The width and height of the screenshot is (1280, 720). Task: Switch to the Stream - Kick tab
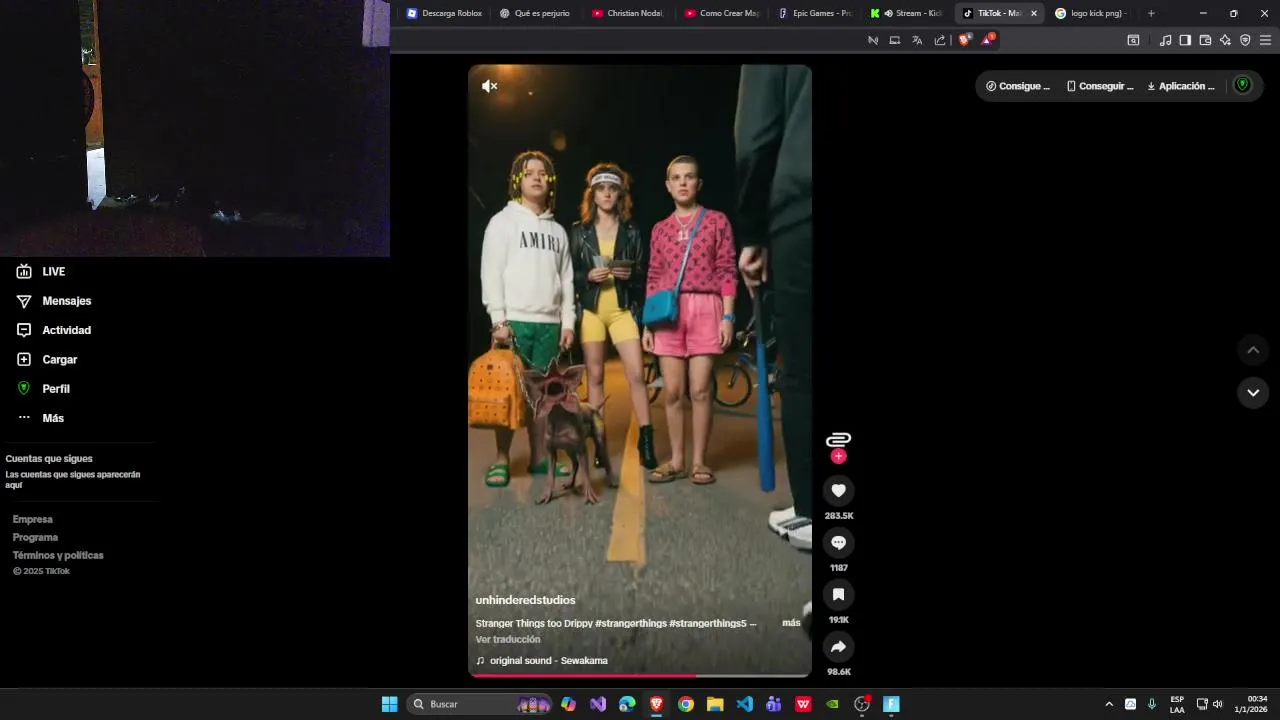(x=906, y=13)
